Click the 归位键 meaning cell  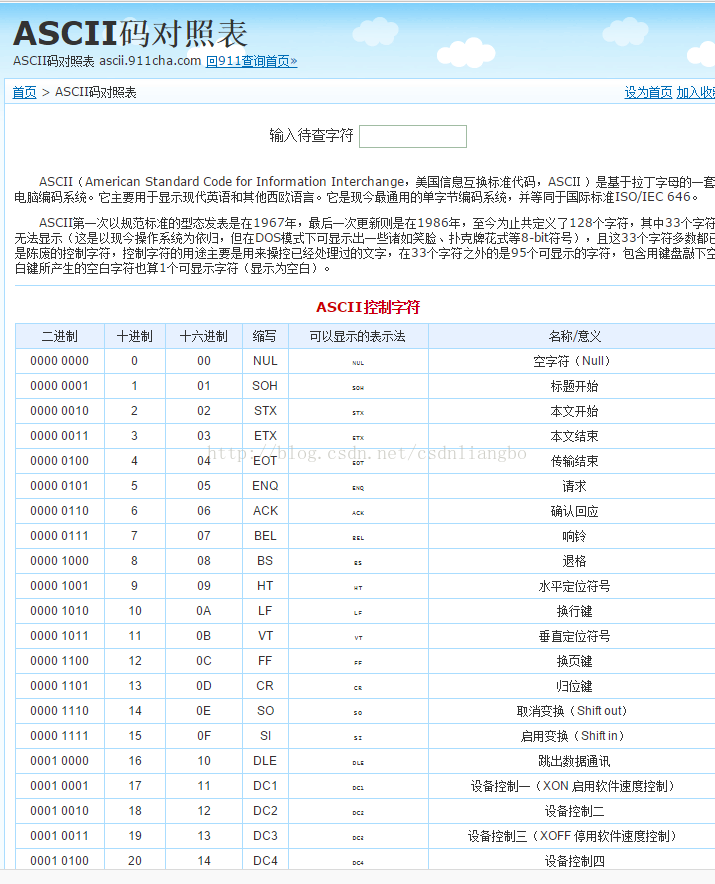pos(572,686)
